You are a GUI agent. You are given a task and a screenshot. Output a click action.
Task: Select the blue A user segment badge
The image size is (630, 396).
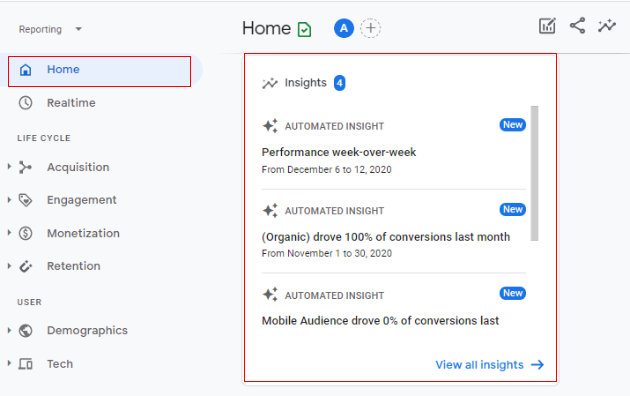[x=344, y=28]
